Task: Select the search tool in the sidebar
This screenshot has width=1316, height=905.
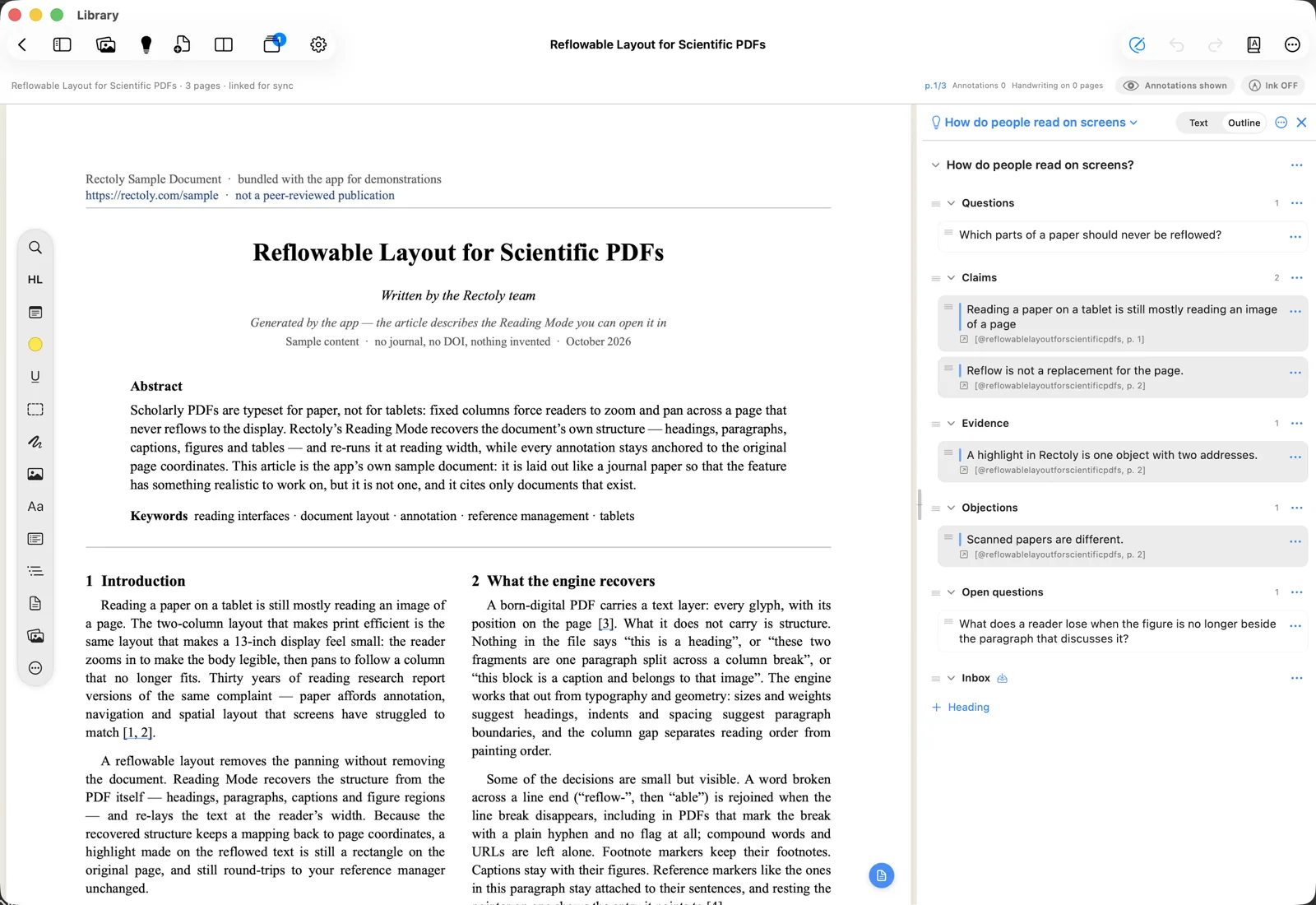Action: (35, 247)
